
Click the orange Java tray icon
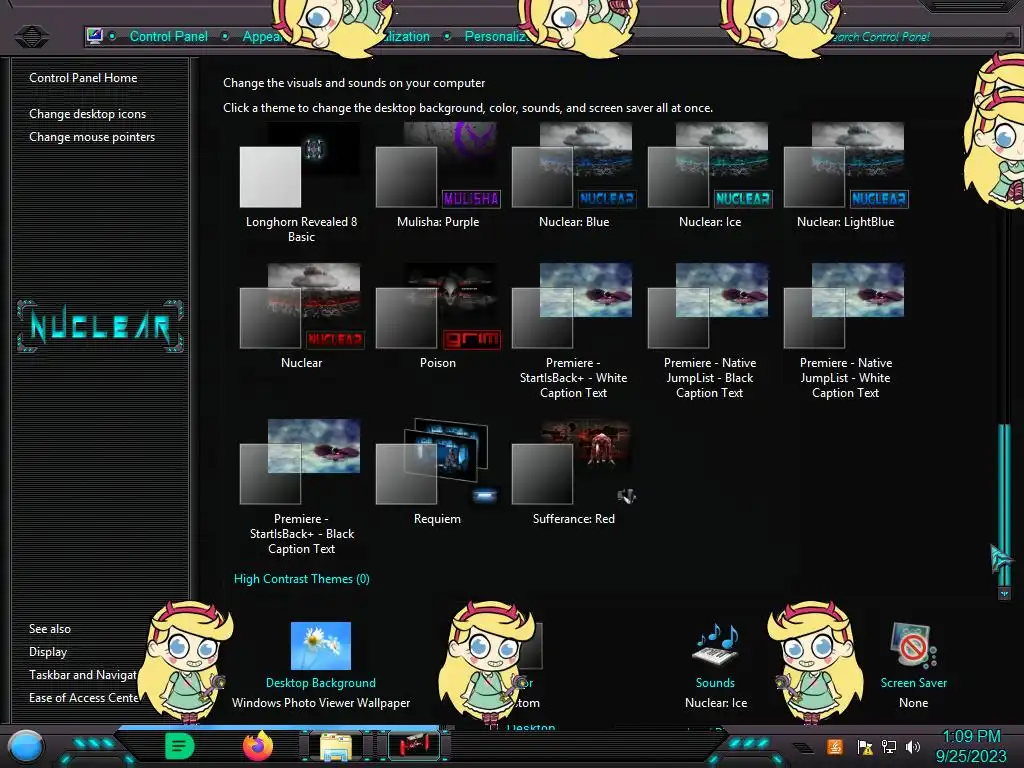[835, 746]
